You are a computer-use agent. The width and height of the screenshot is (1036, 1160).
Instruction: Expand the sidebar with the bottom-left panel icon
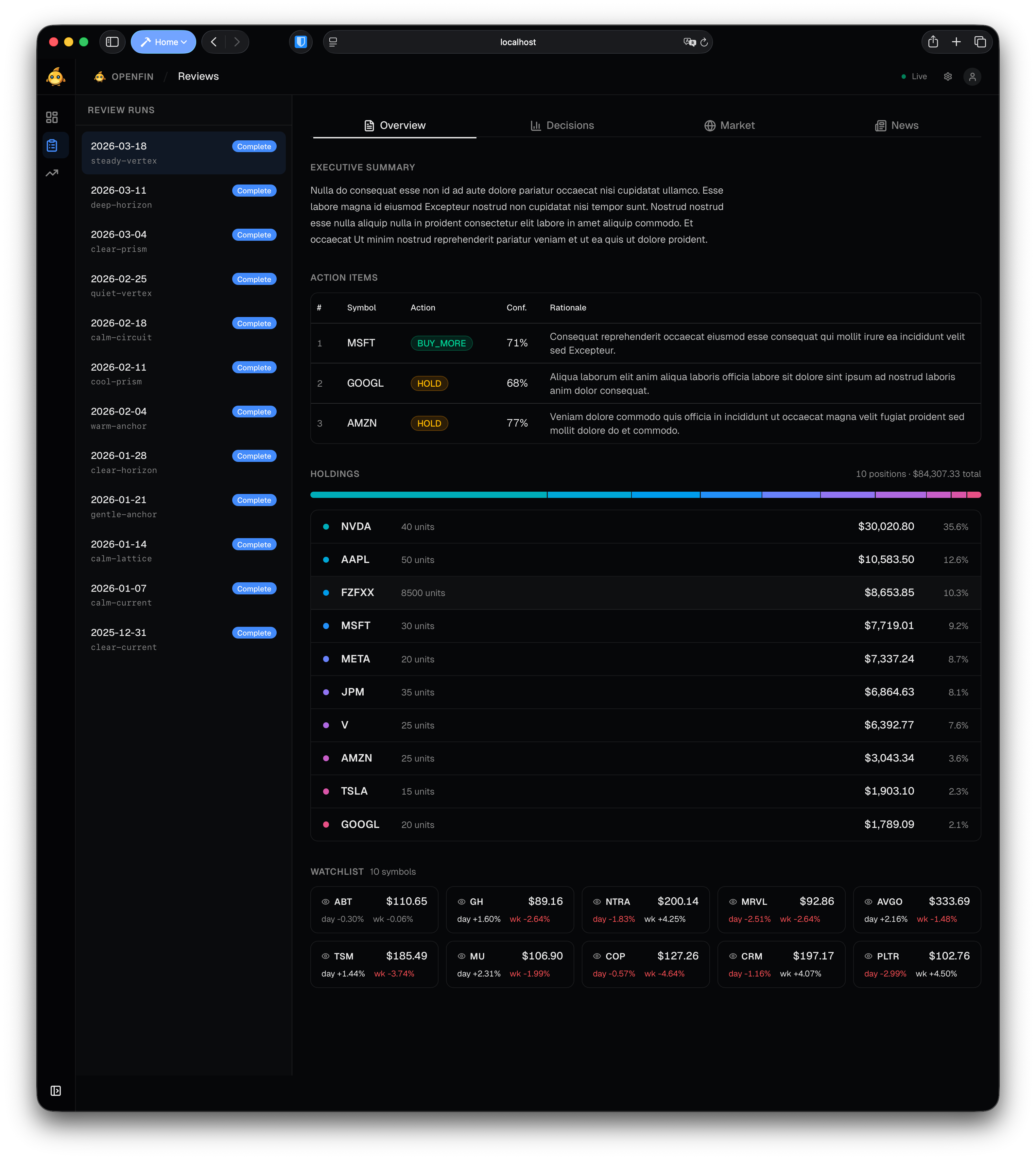coord(56,1091)
